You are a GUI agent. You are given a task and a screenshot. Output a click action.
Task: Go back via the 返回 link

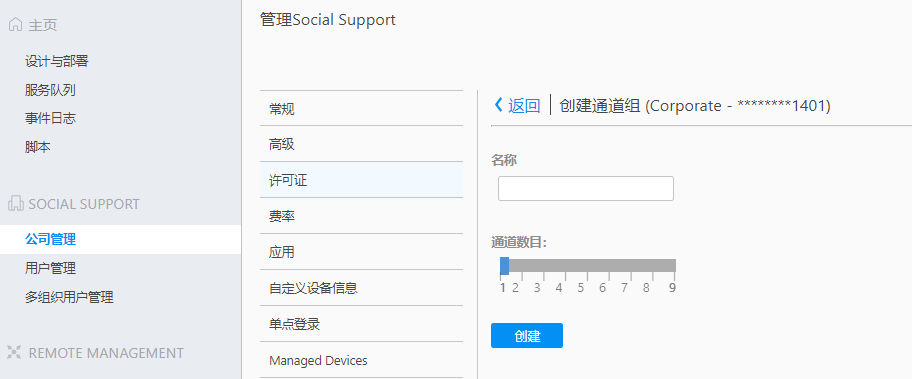(x=524, y=106)
